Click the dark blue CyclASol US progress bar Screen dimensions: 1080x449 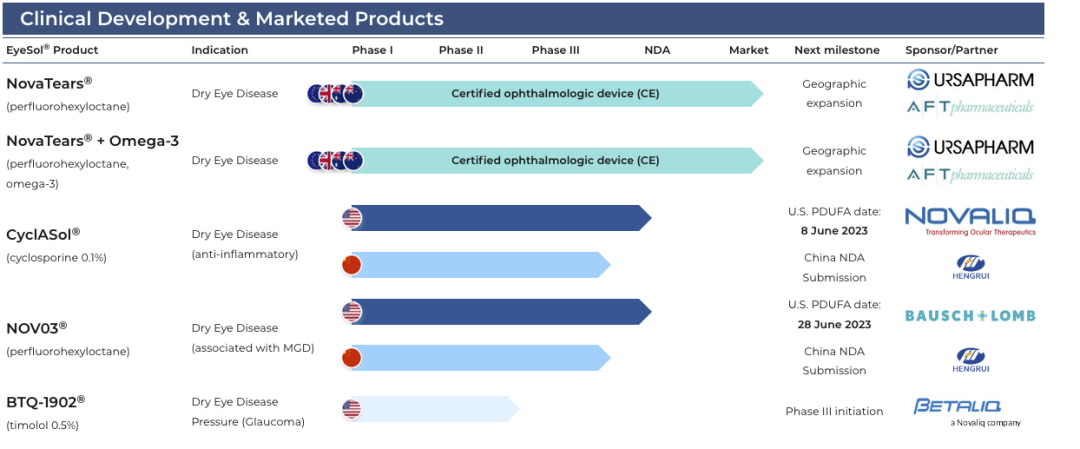click(x=500, y=218)
